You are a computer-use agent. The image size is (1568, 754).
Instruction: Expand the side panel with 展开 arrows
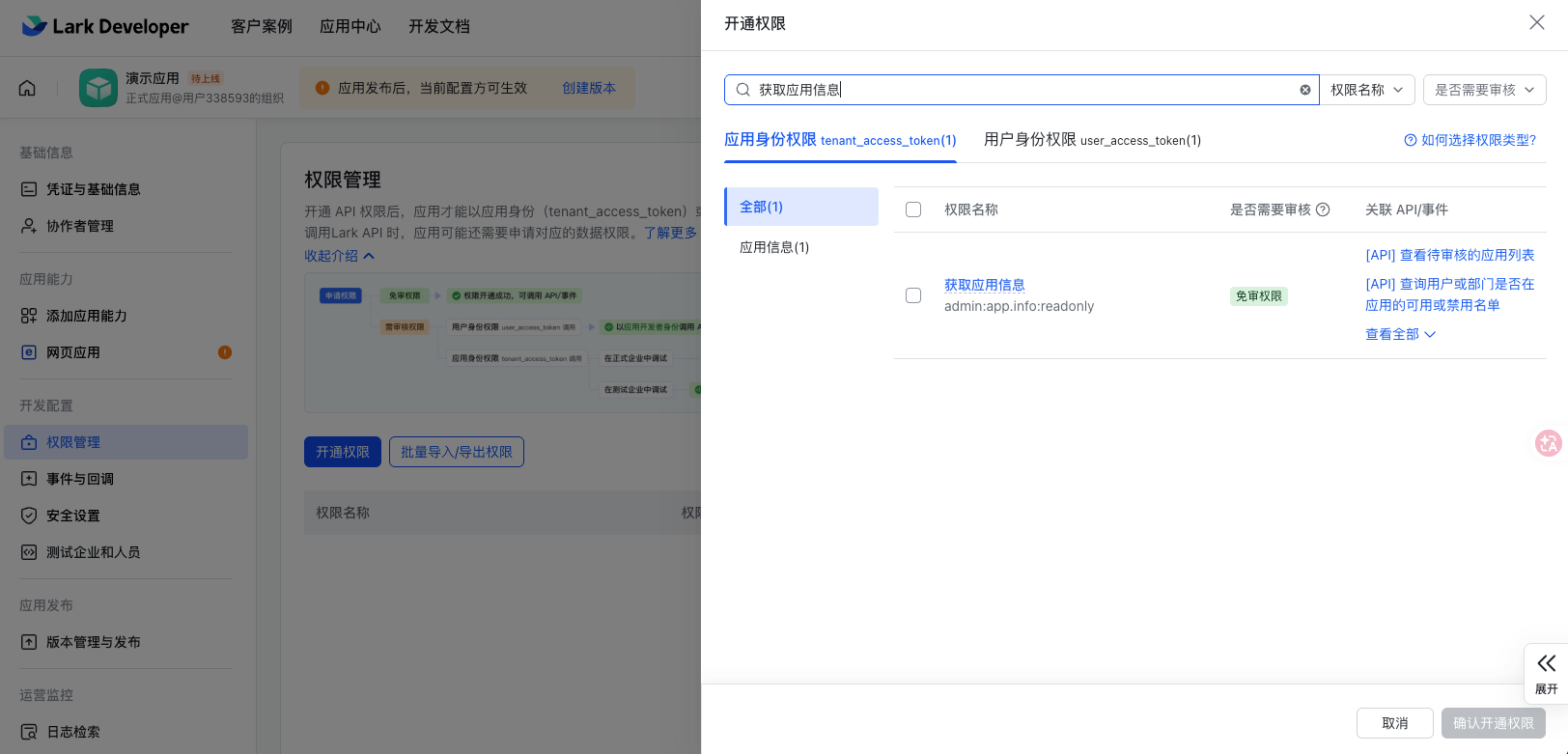pos(1546,673)
